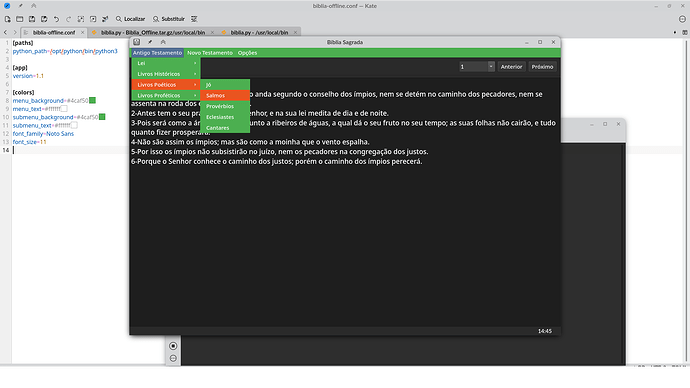Click verse 4 about the moinha
The height and width of the screenshot is (388, 690).
[250, 142]
